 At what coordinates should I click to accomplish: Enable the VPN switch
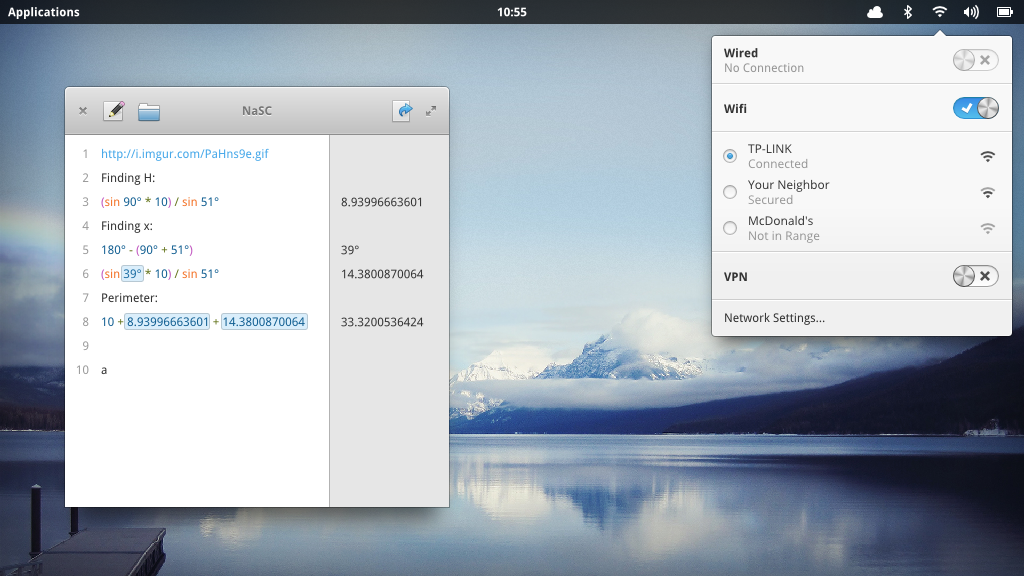[x=975, y=276]
